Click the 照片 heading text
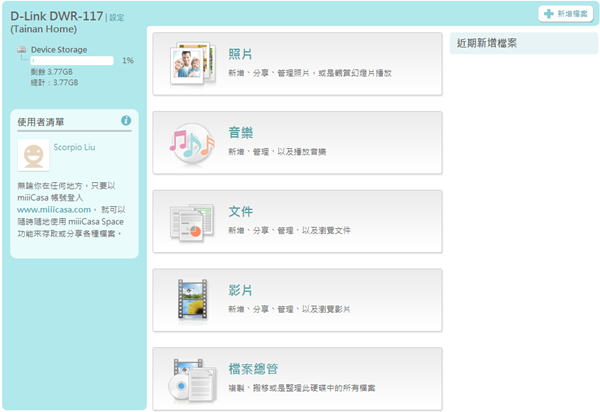The width and height of the screenshot is (600, 412). coord(241,54)
